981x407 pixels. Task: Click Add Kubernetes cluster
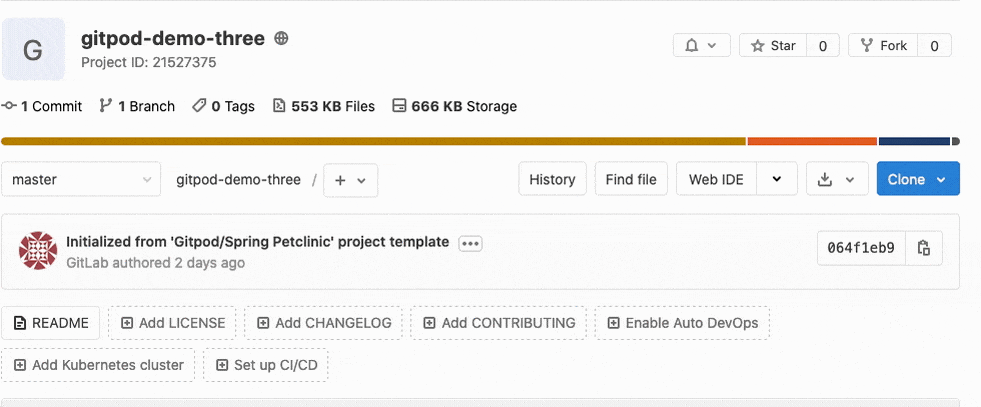coord(98,365)
